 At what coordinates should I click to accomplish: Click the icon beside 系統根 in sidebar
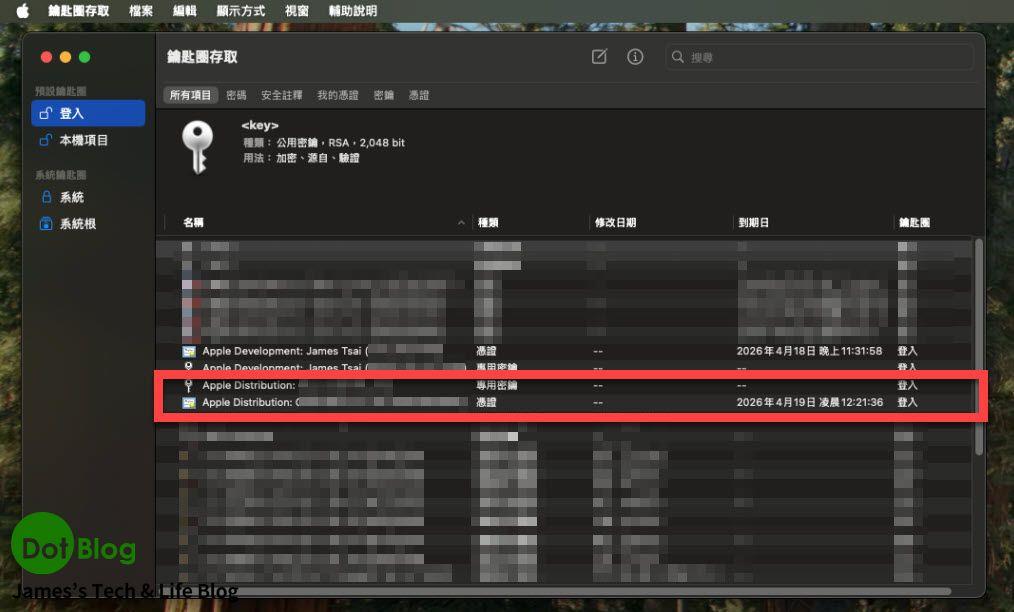[x=45, y=224]
